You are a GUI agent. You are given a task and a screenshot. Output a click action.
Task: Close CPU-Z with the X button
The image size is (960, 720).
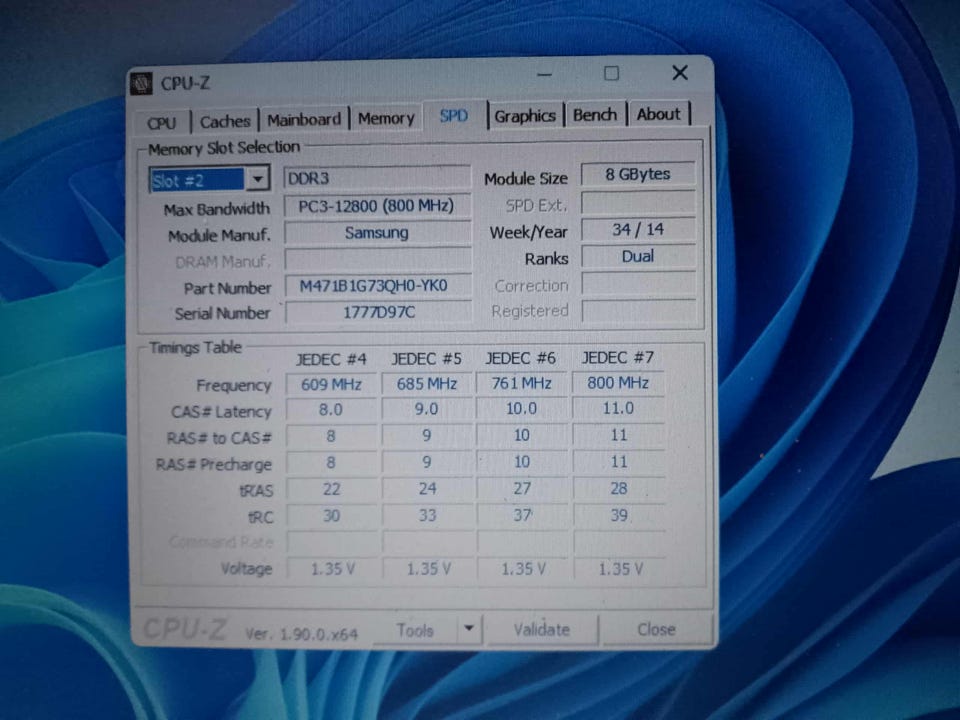click(680, 73)
